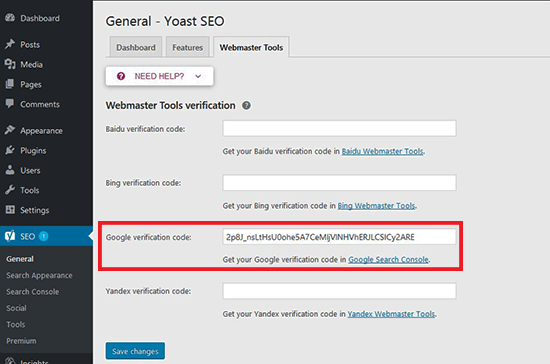Screen dimensions: 550x364
Task: Expand the NEED HELP? panel
Action: (x=159, y=76)
